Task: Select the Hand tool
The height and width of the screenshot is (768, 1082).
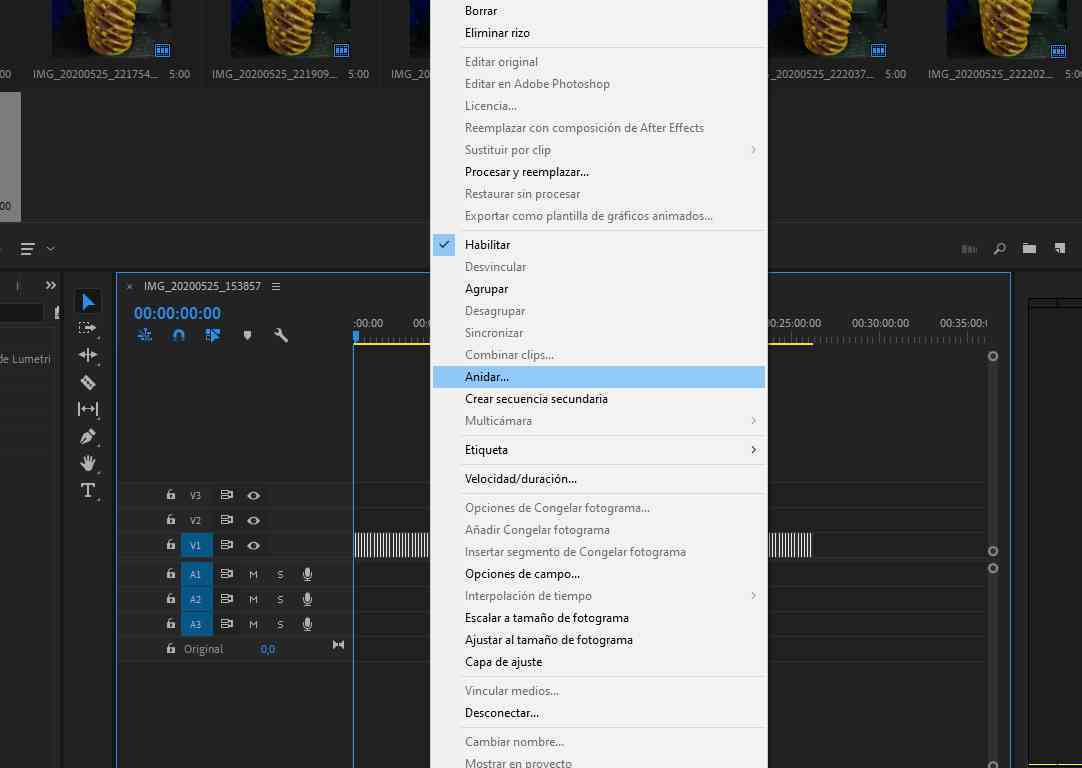Action: pos(88,463)
